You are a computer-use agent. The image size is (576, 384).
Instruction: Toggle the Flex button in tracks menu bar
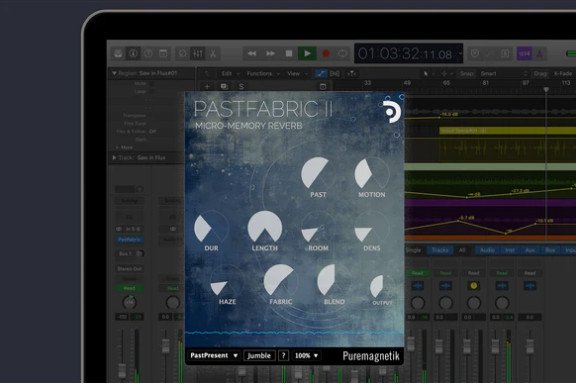[x=335, y=73]
